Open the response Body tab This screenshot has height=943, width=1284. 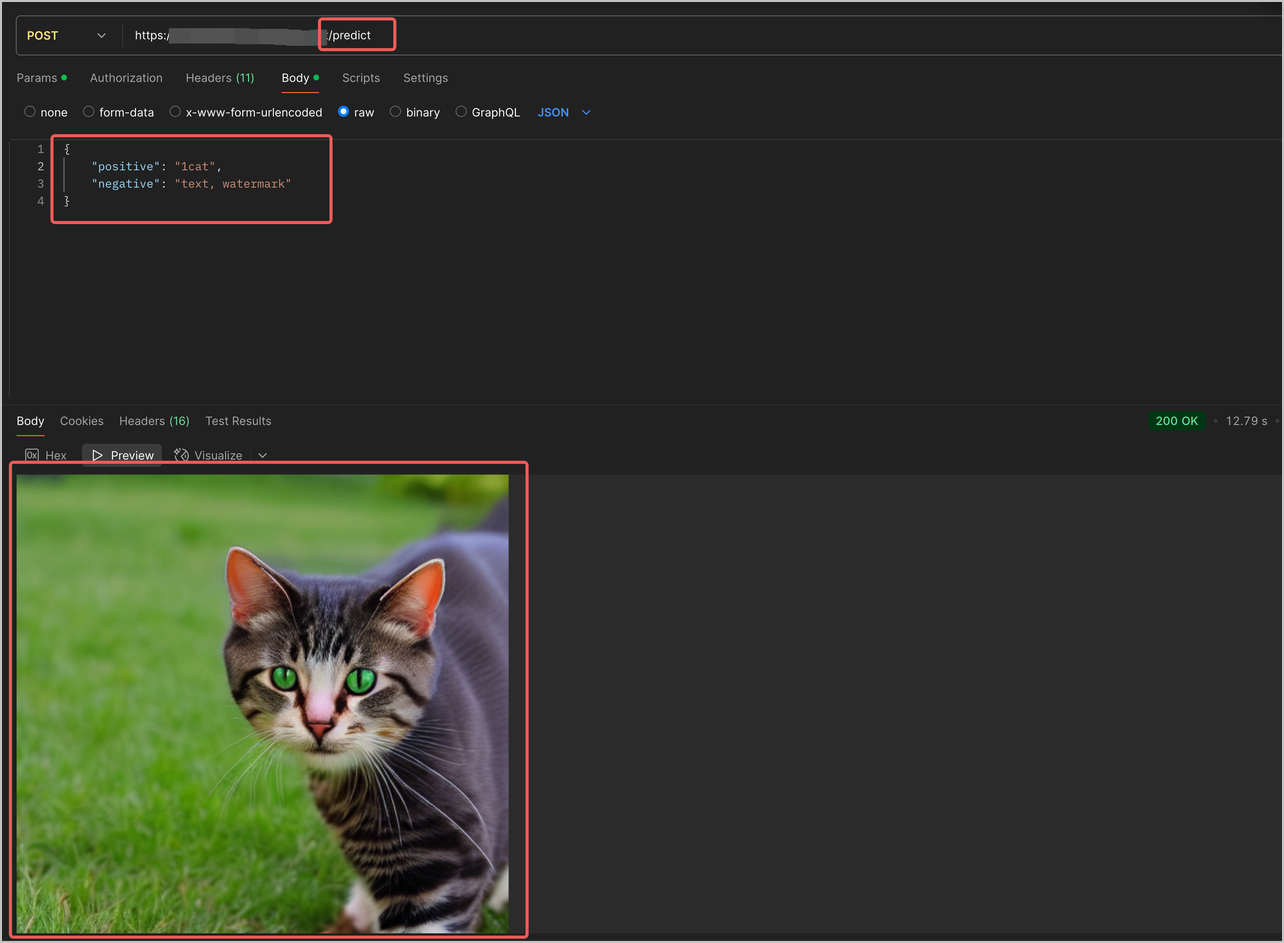coord(30,421)
